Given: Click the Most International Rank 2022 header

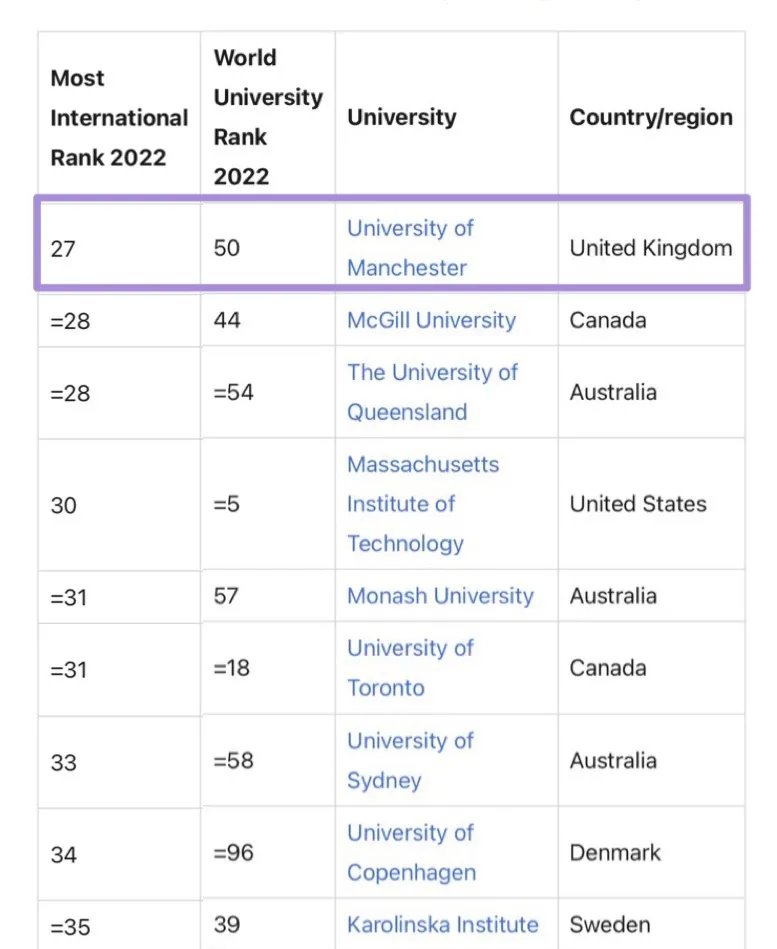Looking at the screenshot, I should point(119,117).
